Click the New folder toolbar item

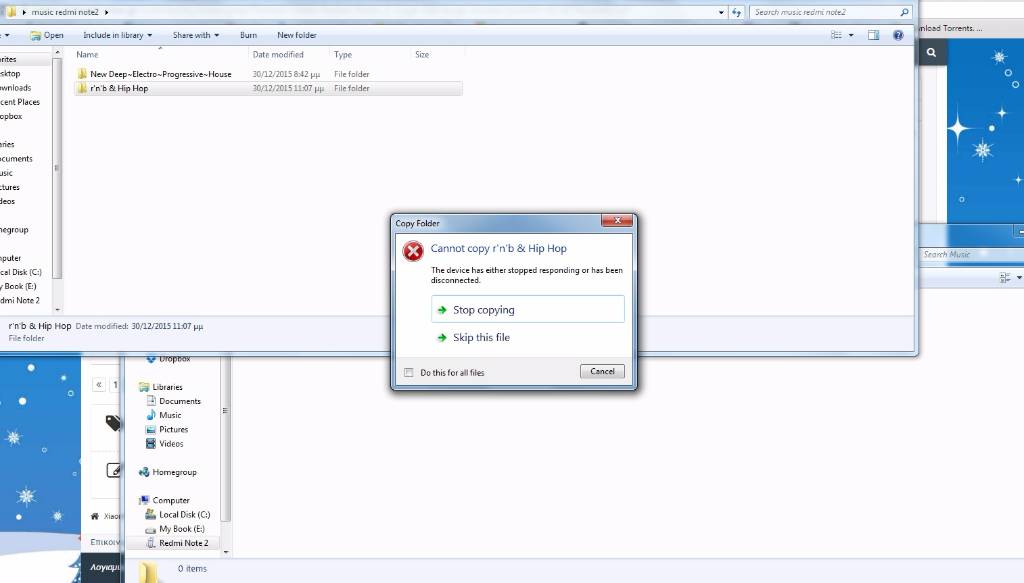coord(297,35)
